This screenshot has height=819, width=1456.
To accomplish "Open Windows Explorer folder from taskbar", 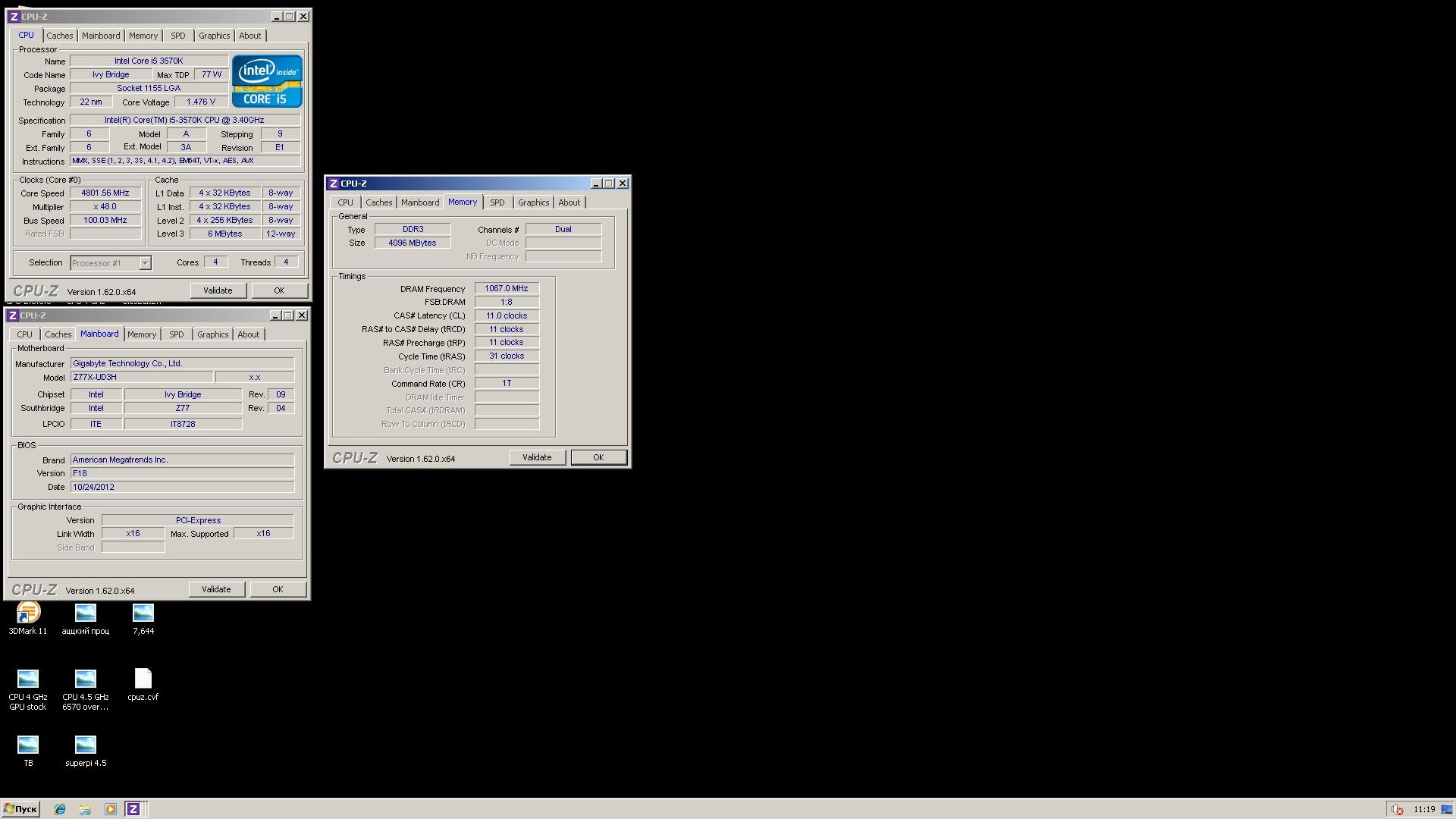I will (85, 809).
